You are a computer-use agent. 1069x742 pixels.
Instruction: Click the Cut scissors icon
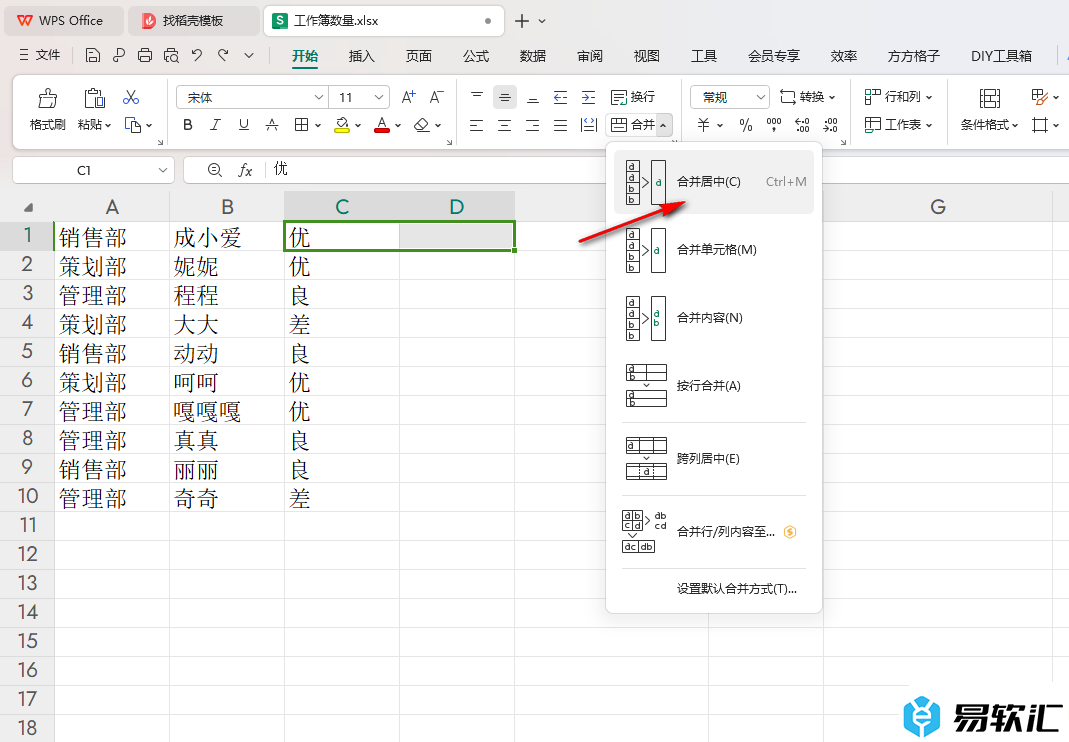pos(131,98)
